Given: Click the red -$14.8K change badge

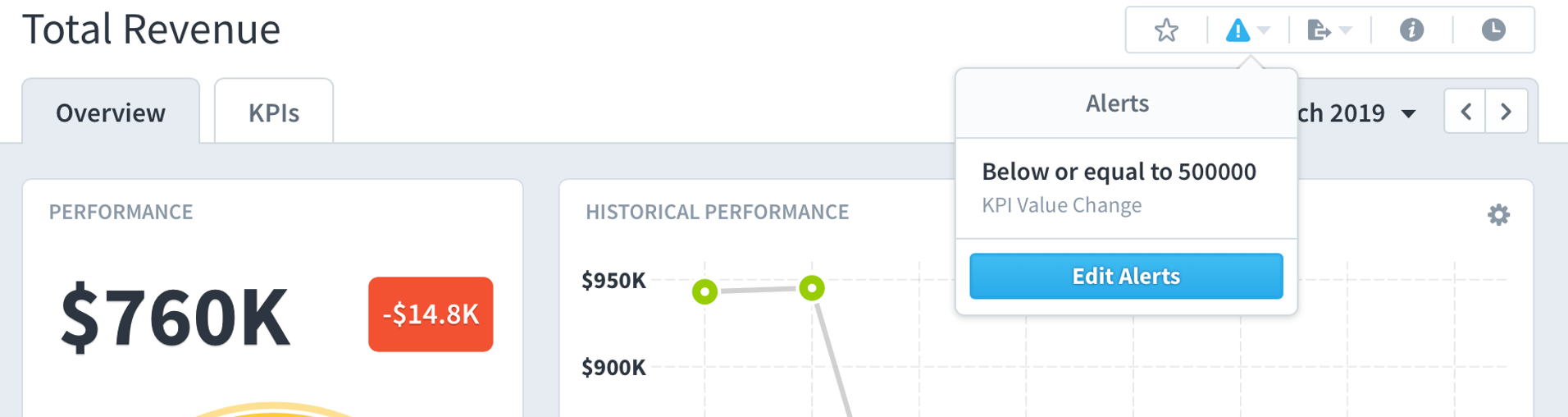Looking at the screenshot, I should pyautogui.click(x=431, y=314).
